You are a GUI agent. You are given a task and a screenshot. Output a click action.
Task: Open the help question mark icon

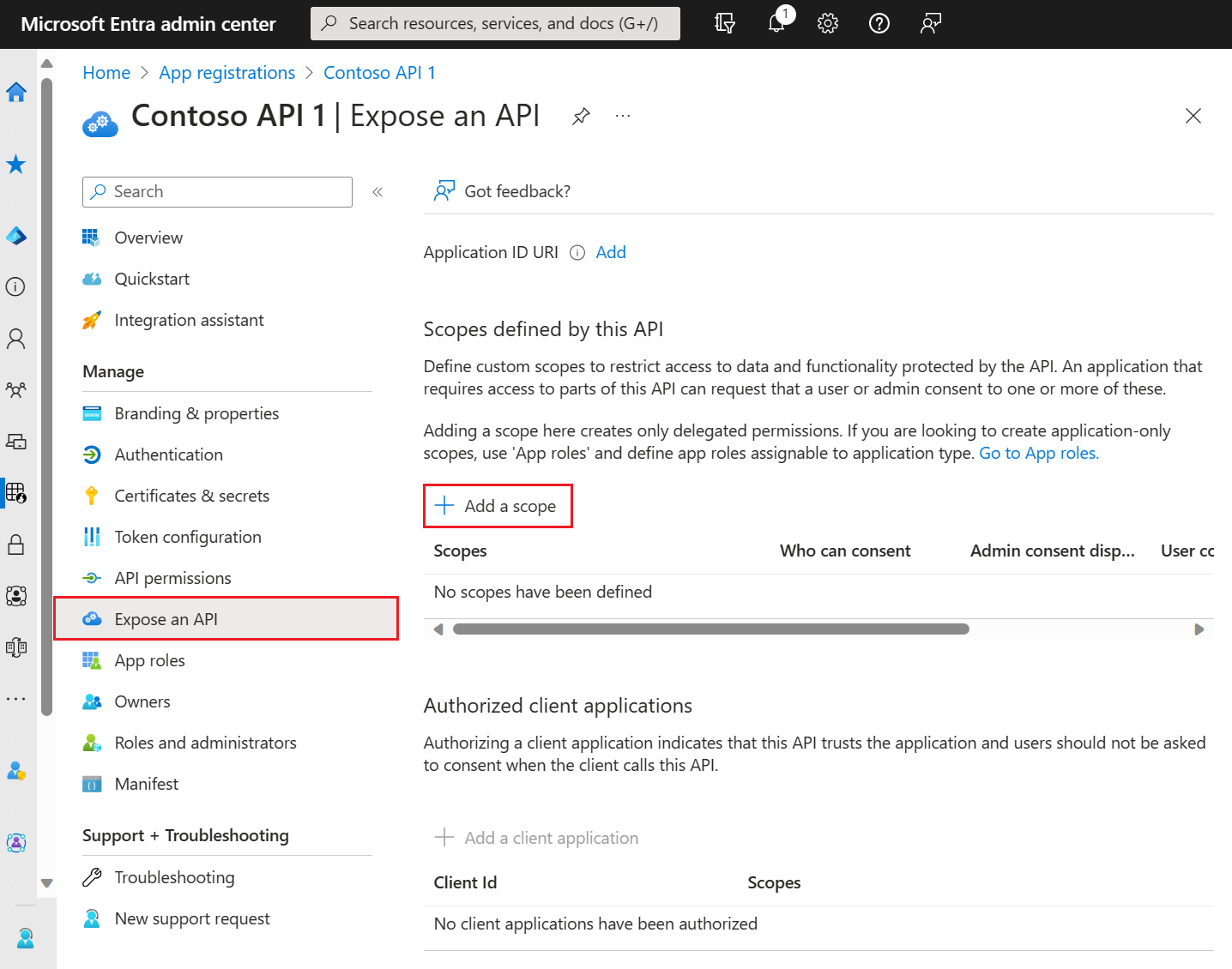point(879,23)
